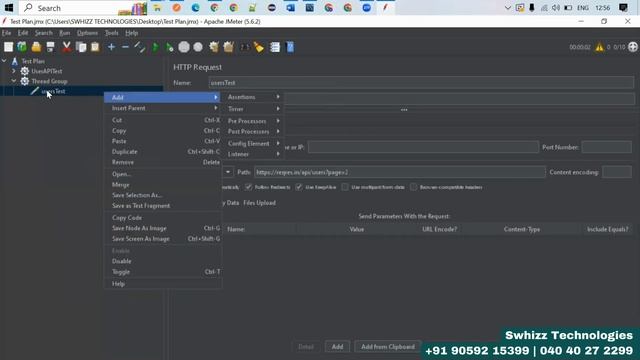The height and width of the screenshot is (360, 640).
Task: Collapse the Test Plan tree node
Action: [x=4, y=61]
